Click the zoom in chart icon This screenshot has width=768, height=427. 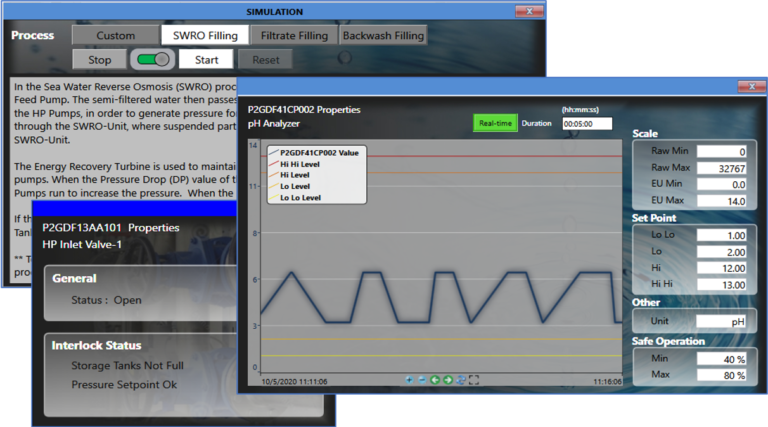410,380
